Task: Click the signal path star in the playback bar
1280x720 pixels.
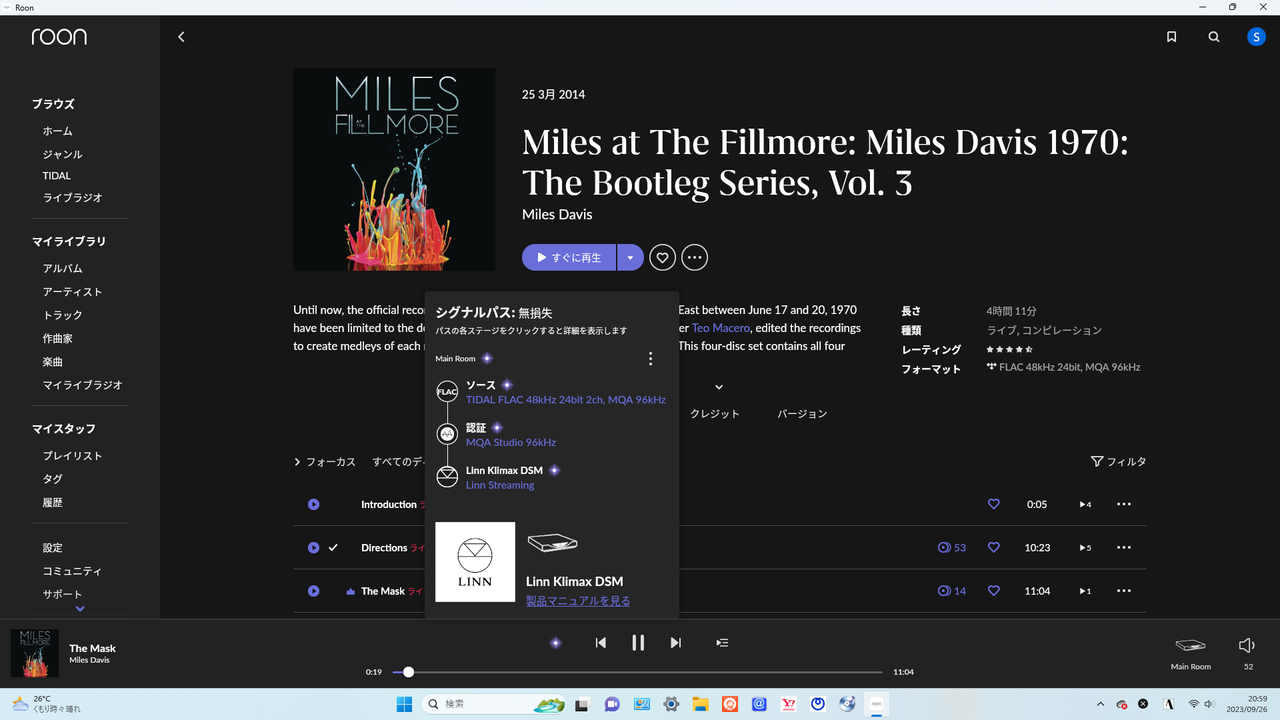Action: 555,643
